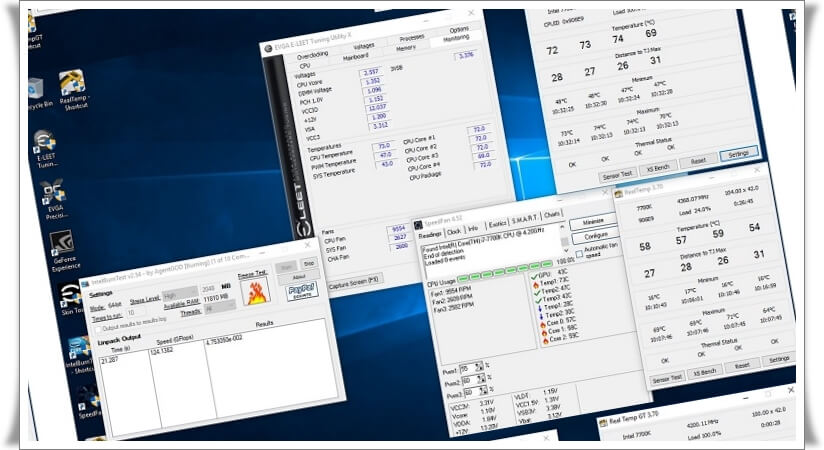Launch the IntelBurnTest shortcut on the desktop
This screenshot has width=824, height=450.
click(x=79, y=355)
